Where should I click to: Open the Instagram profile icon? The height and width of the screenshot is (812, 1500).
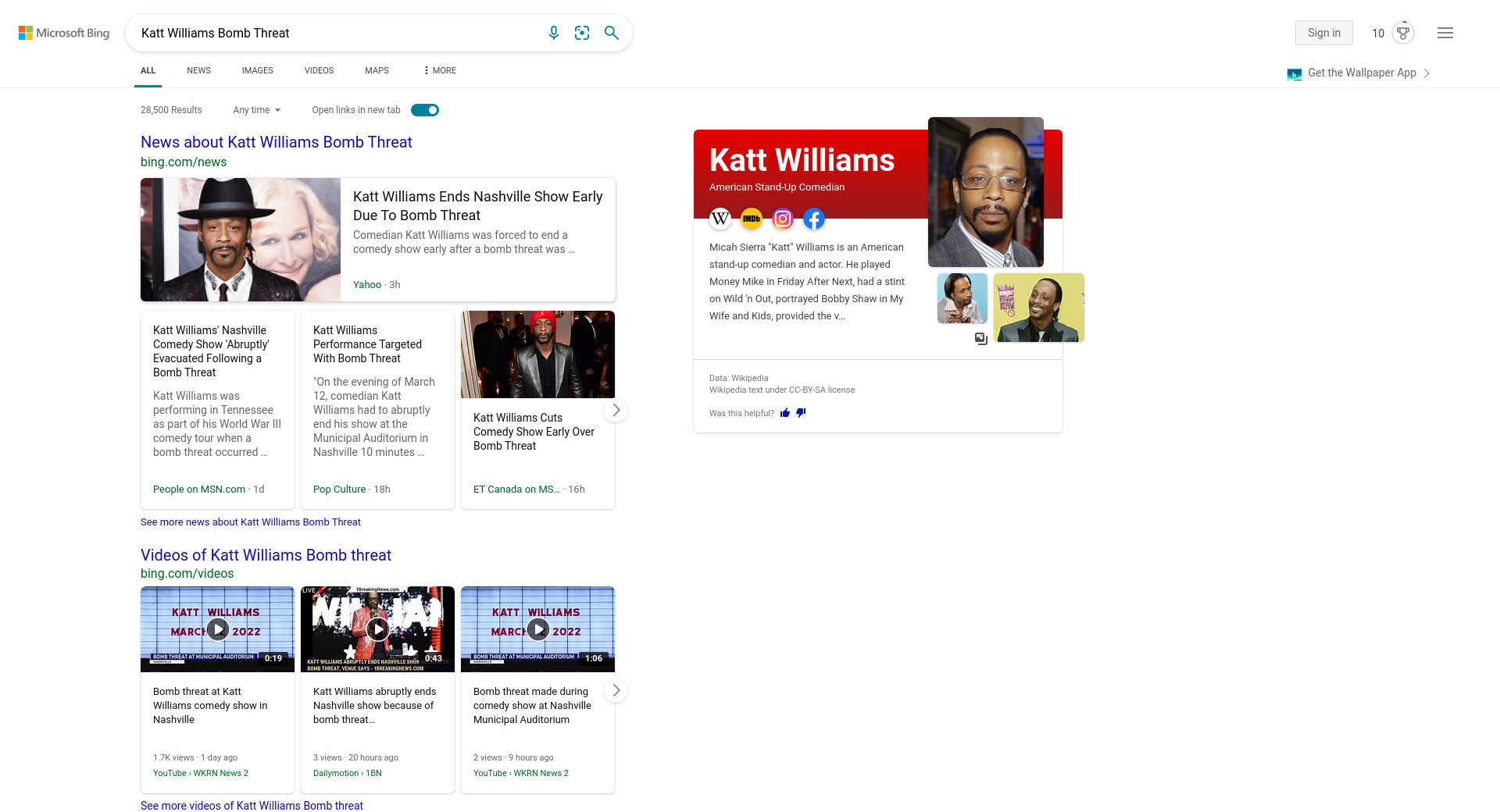[x=783, y=219]
